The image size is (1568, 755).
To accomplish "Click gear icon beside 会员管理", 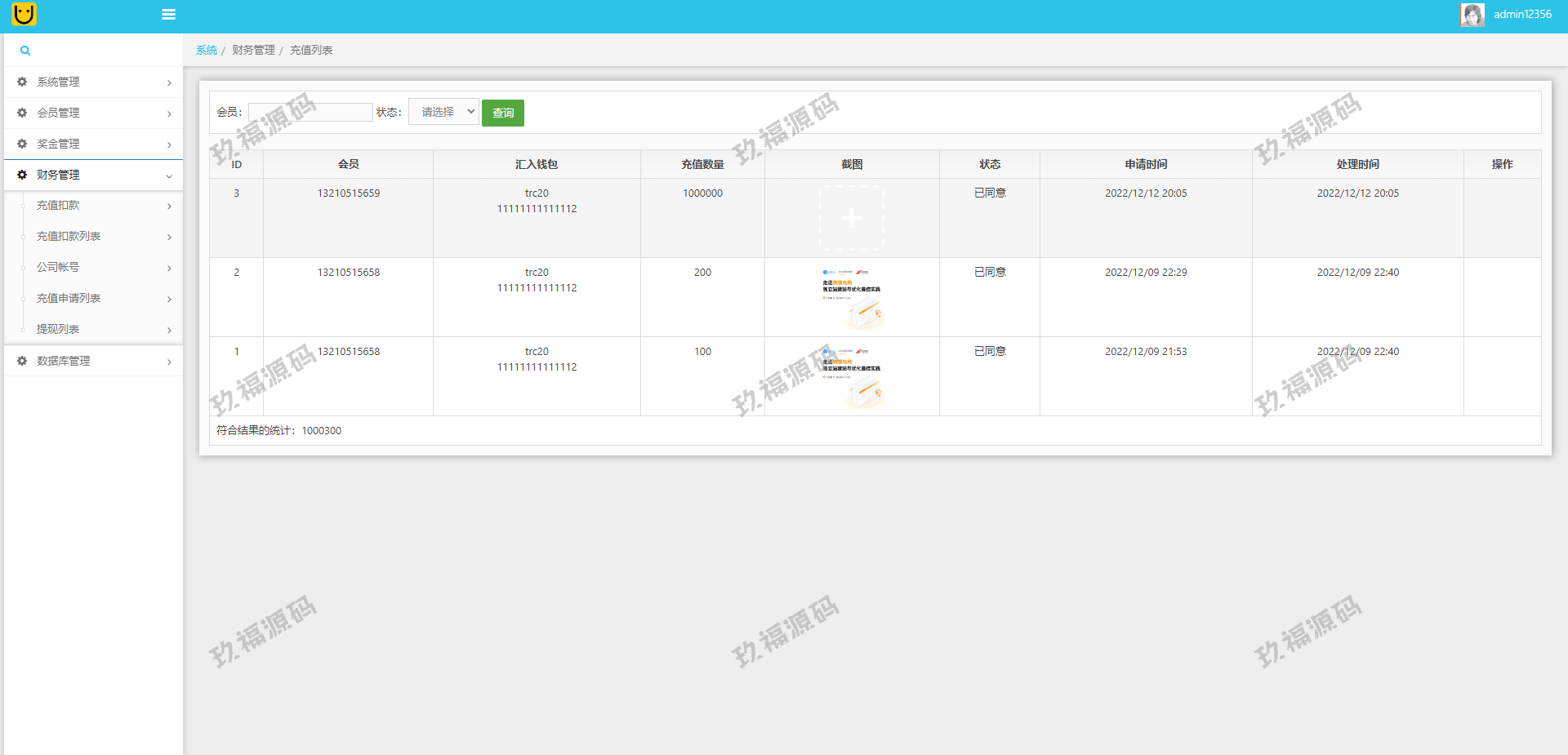I will coord(22,113).
